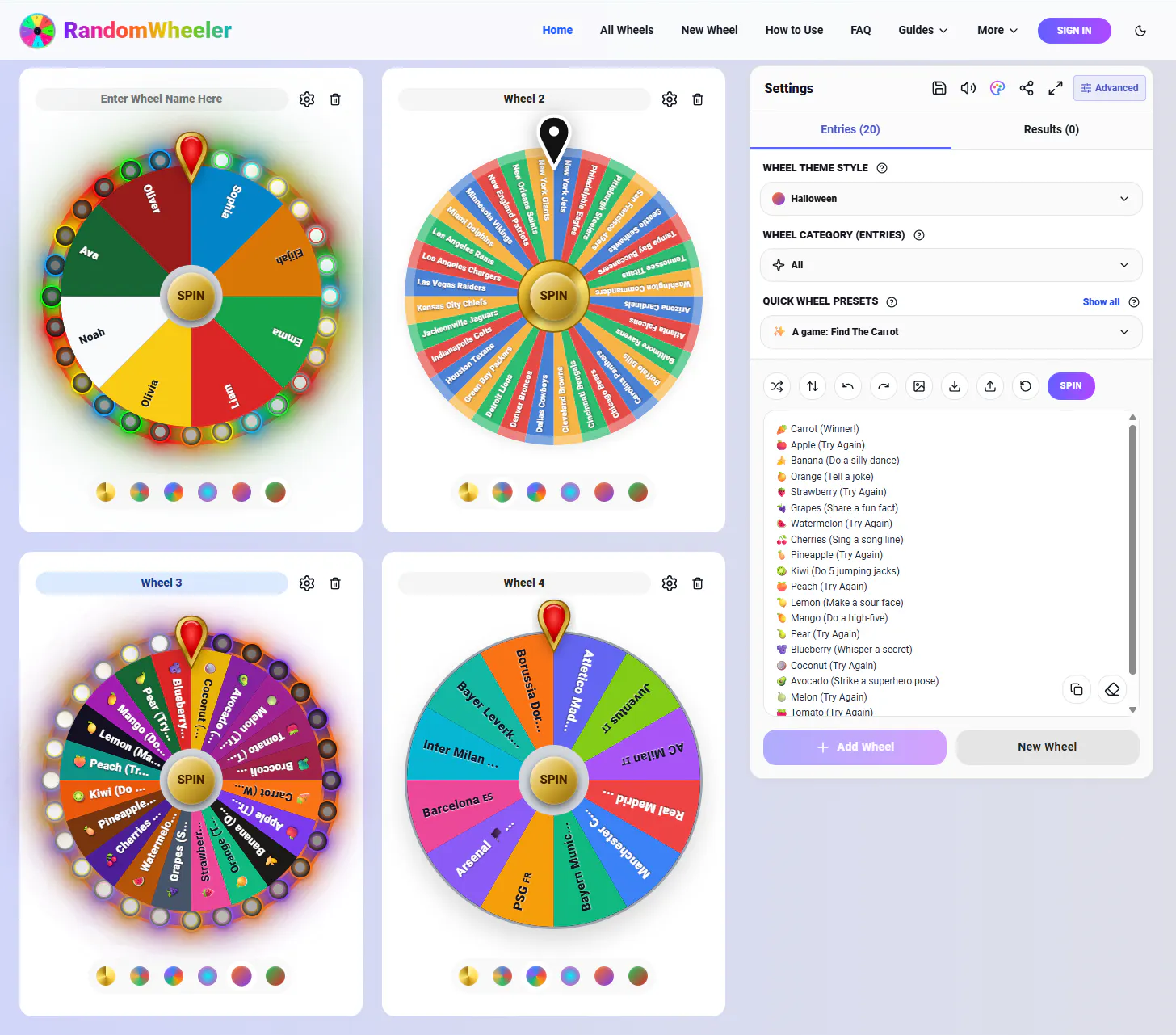Click the New Wheel button below entries
This screenshot has width=1176, height=1035.
[x=1048, y=747]
